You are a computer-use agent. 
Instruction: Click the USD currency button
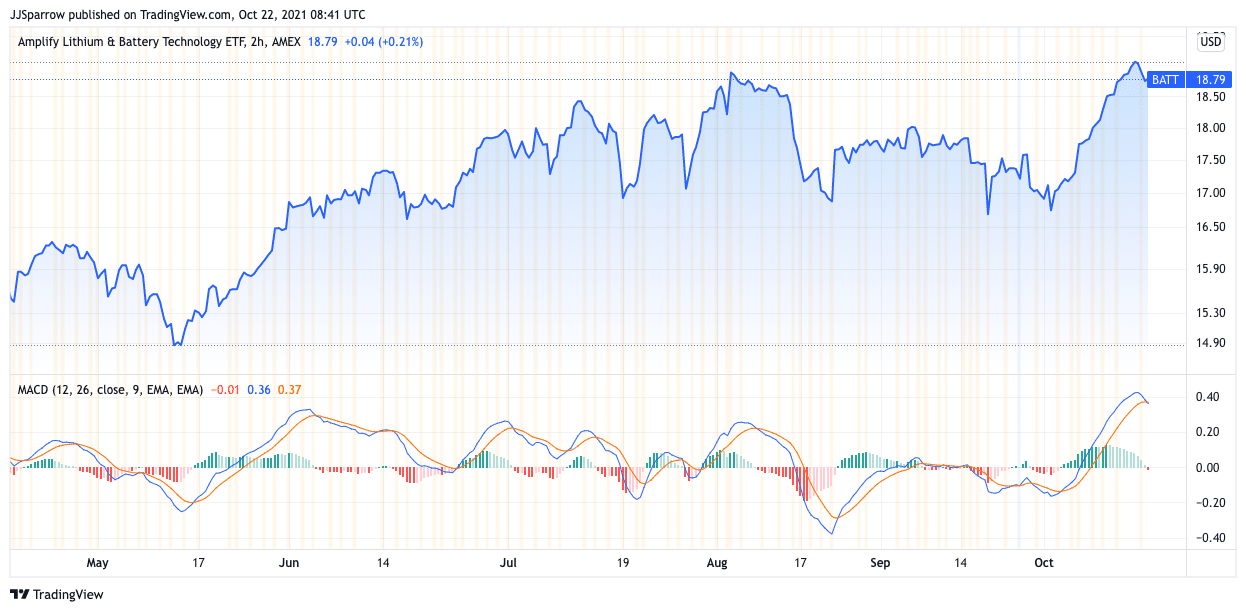1211,42
